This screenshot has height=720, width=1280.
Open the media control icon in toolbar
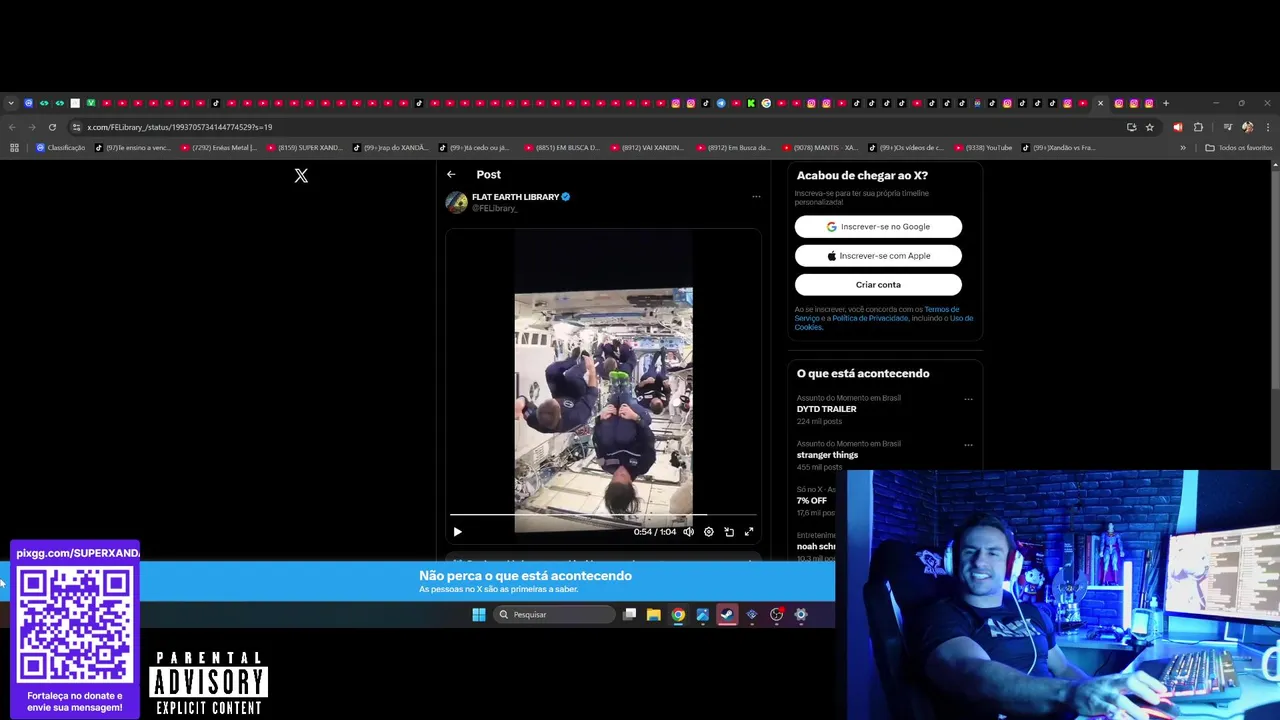1227,127
